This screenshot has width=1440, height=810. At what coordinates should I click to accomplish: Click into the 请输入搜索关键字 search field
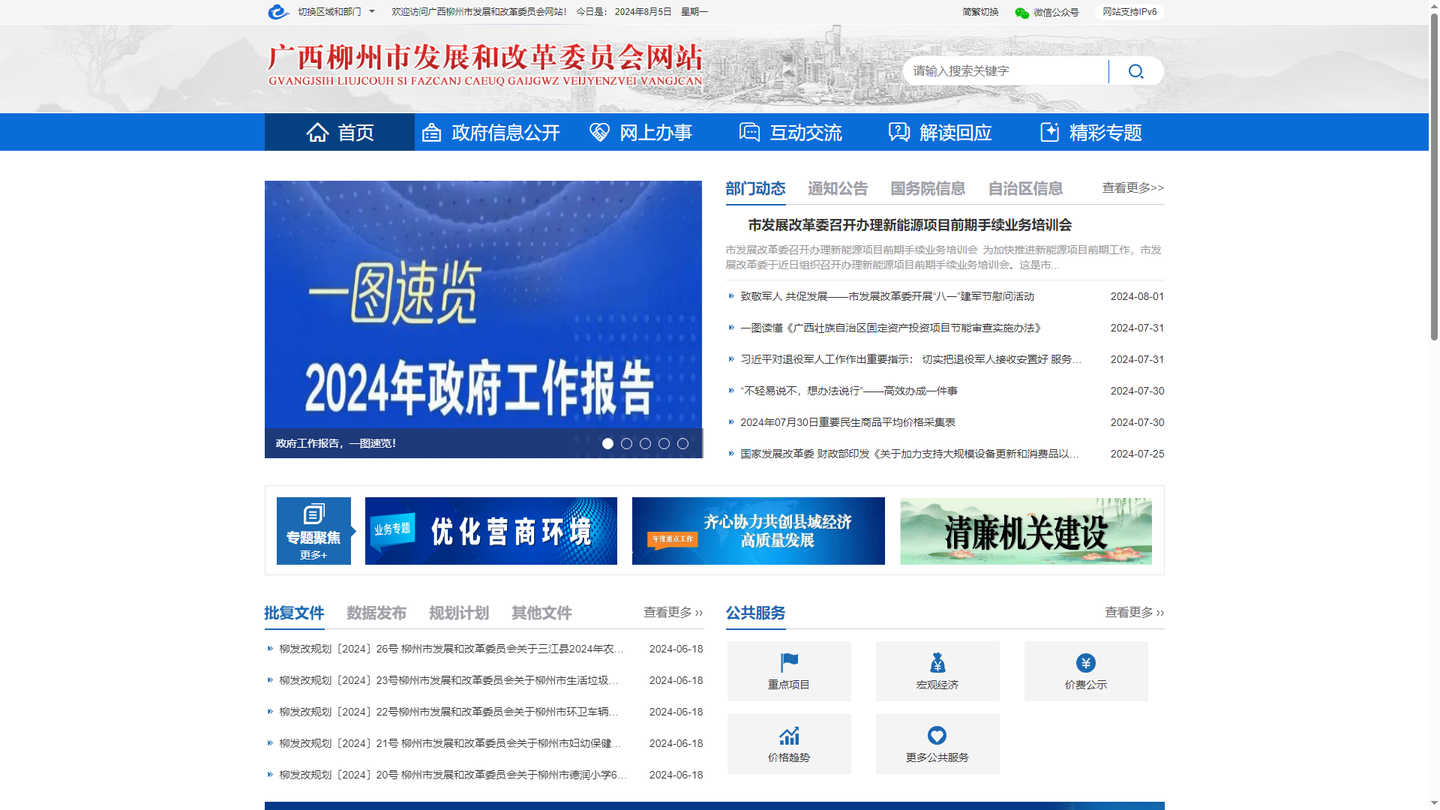1005,71
